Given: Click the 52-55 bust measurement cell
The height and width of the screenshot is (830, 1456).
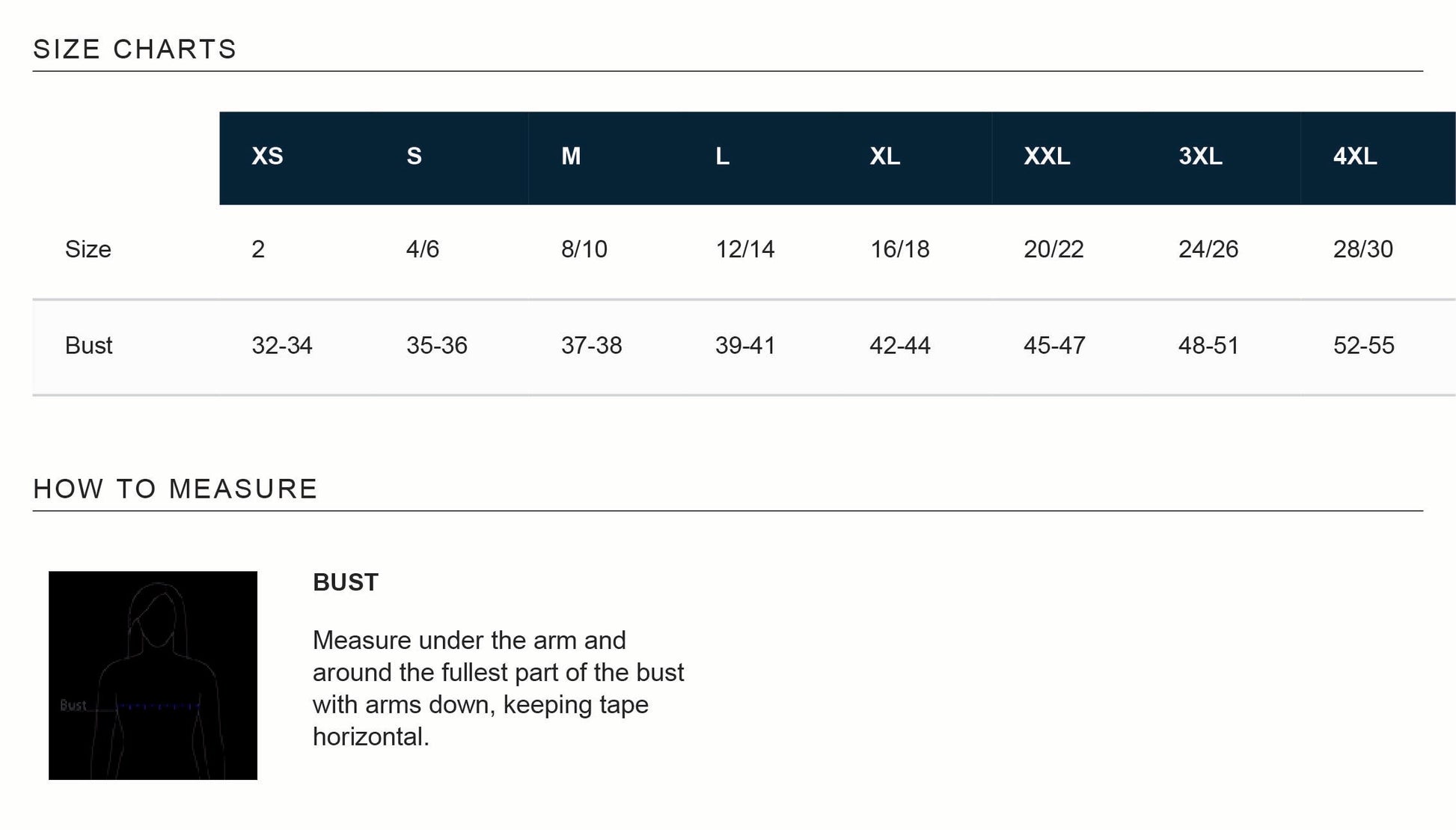Looking at the screenshot, I should pos(1363,346).
